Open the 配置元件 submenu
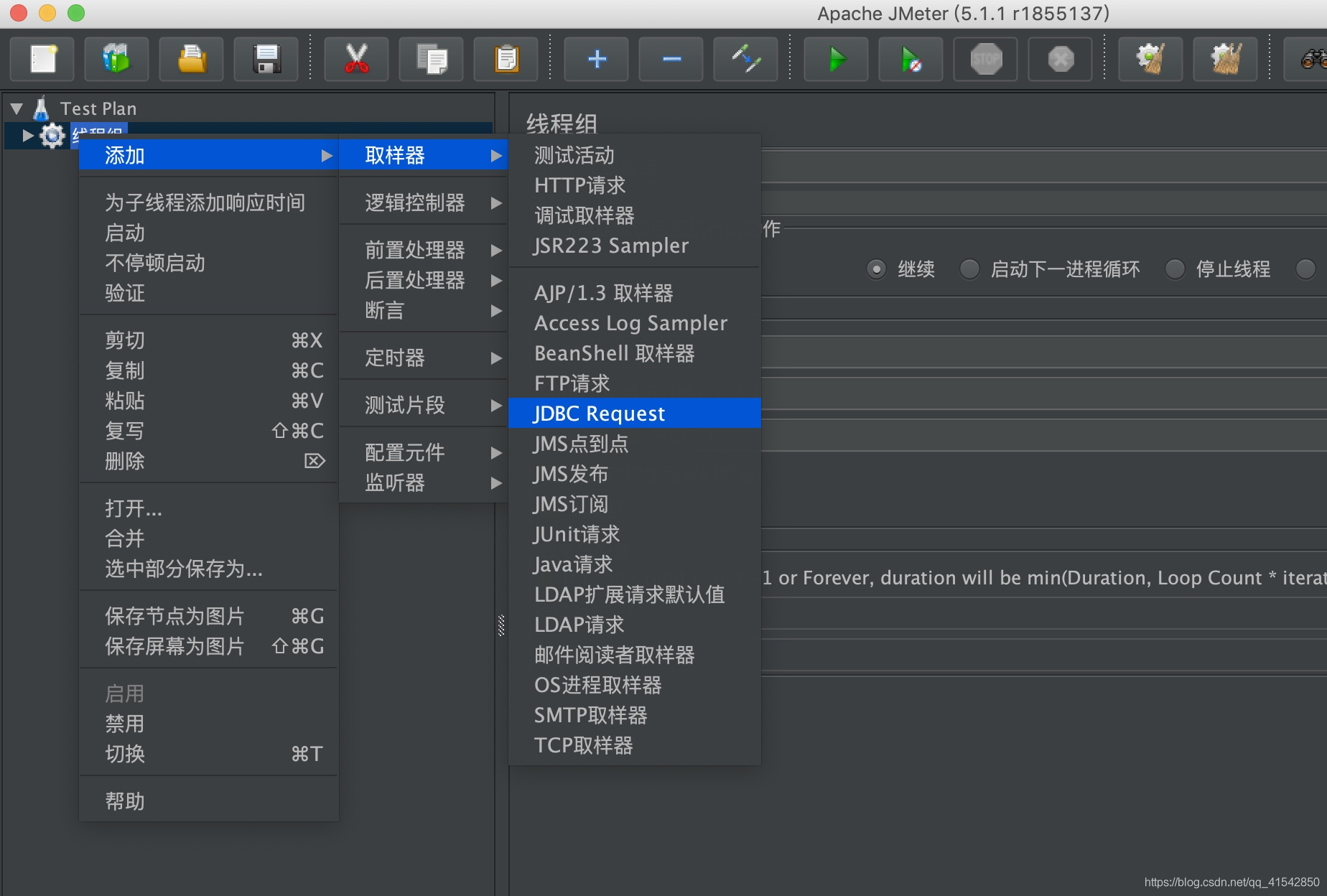Screen dimensions: 1327x896 point(424,452)
